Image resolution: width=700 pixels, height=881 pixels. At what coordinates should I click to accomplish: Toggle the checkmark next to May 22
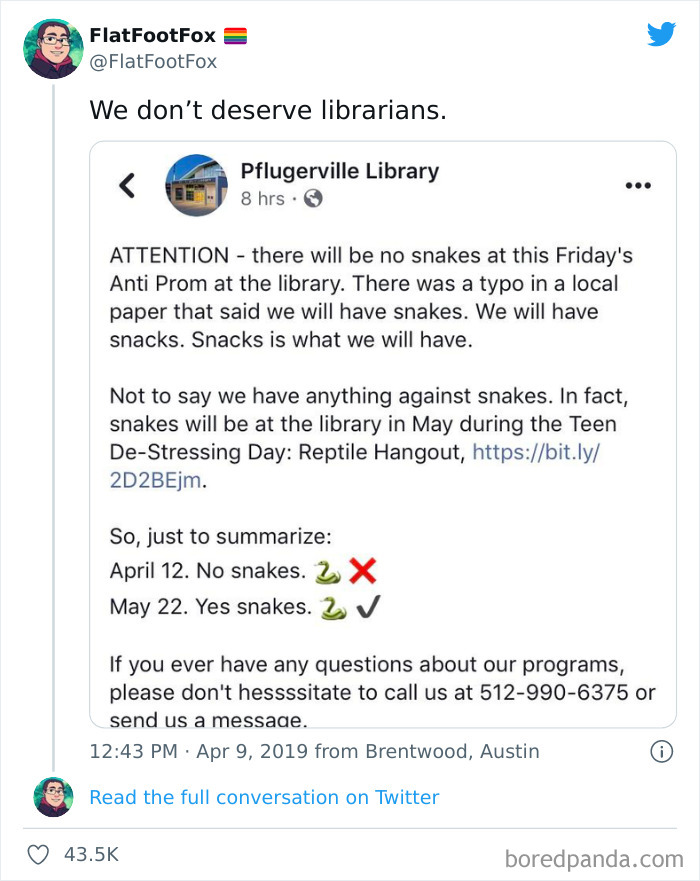tap(367, 605)
